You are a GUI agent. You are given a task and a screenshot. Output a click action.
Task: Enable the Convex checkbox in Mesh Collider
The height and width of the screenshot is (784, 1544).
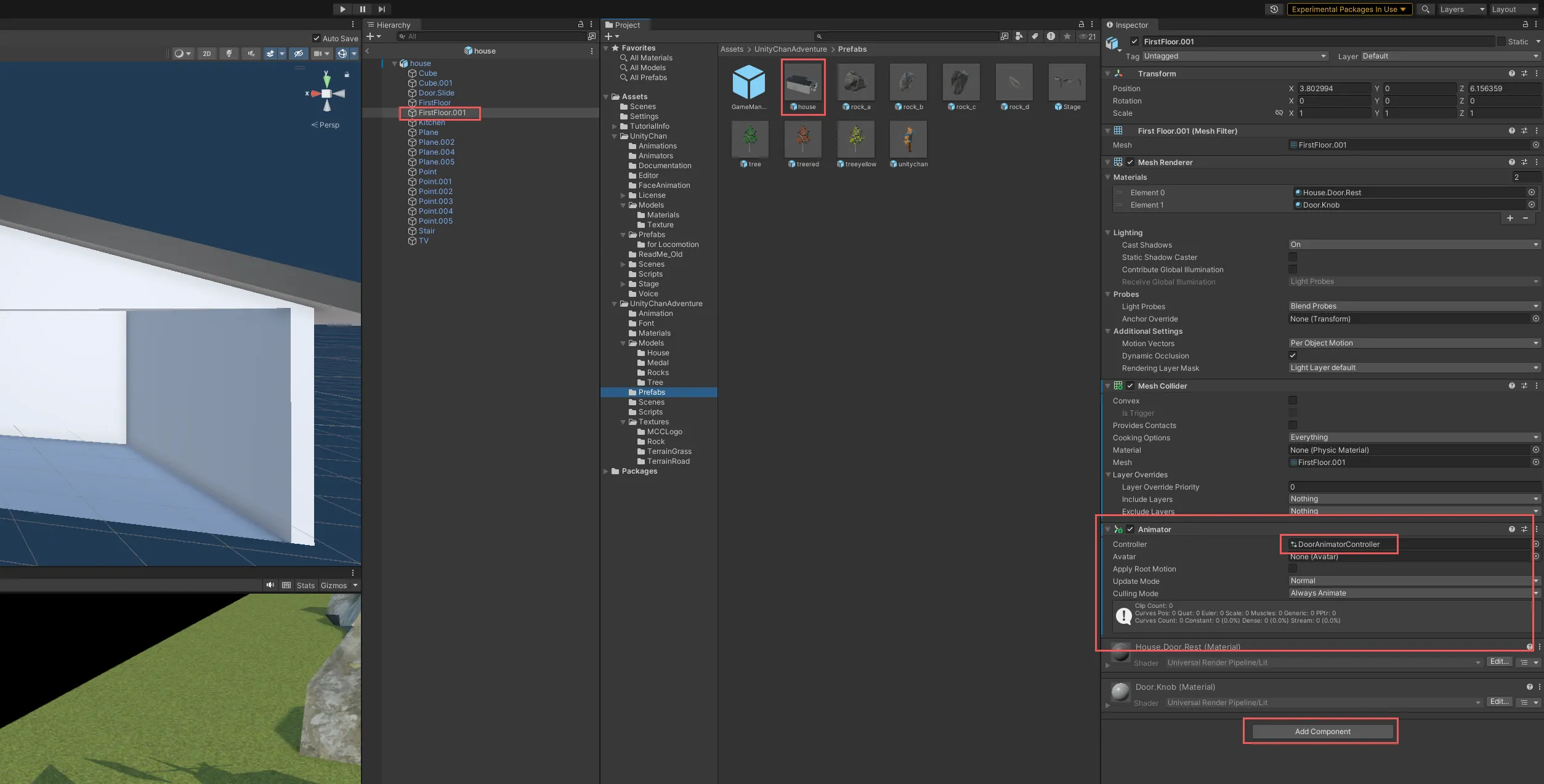pos(1293,400)
